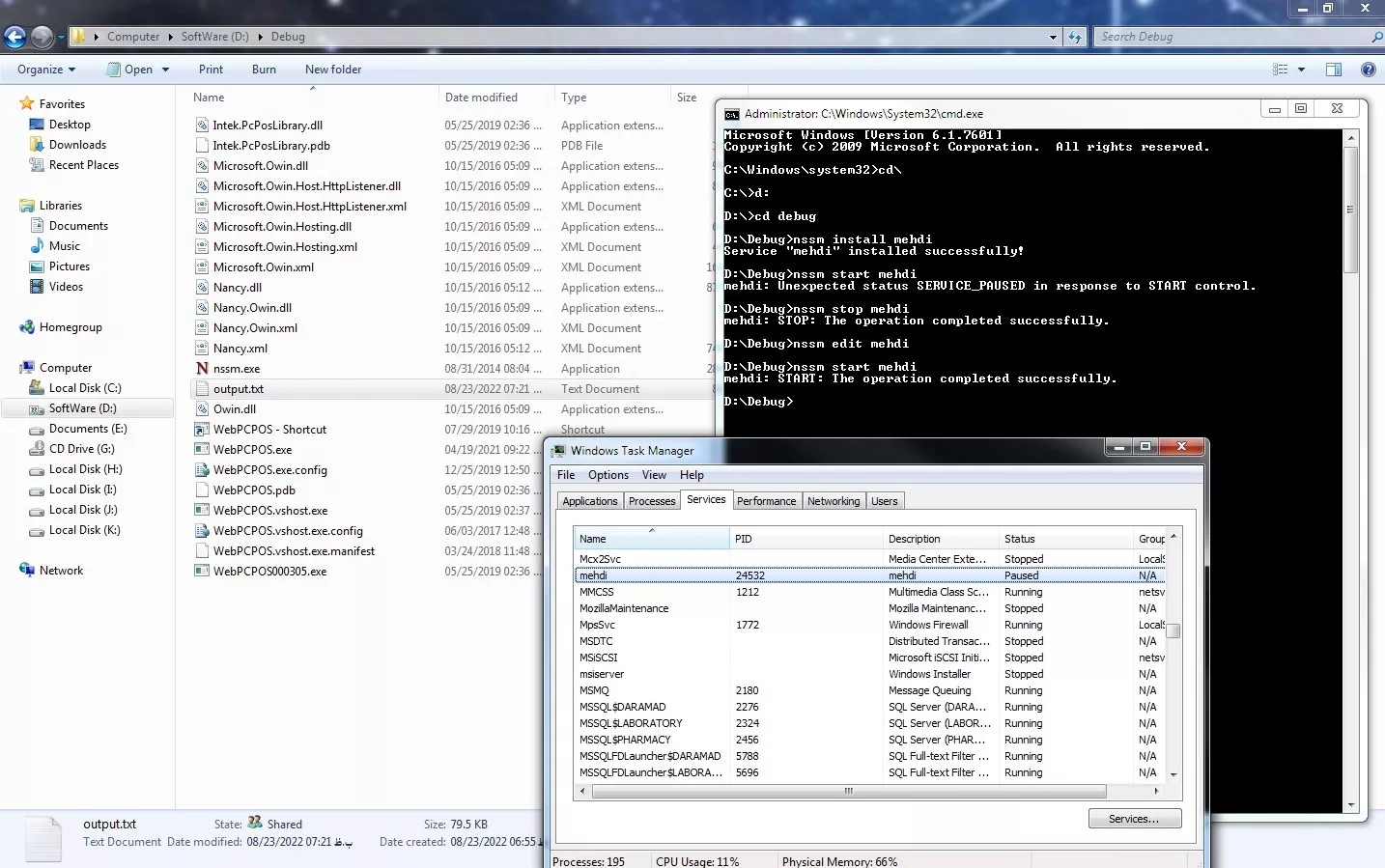This screenshot has width=1385, height=868.
Task: Click the Desktop icon under Favorites
Action: click(37, 124)
